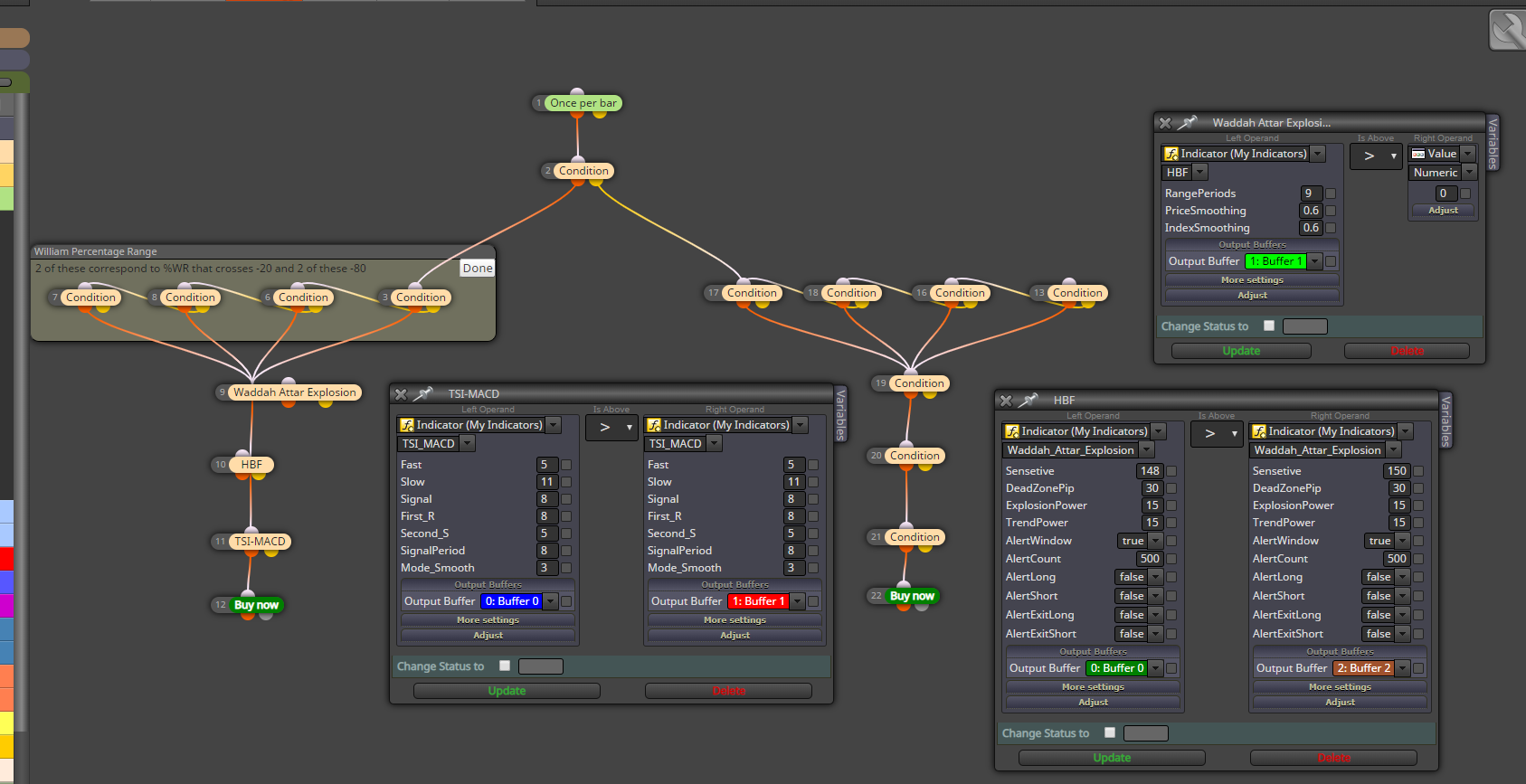
Task: Click Update in the TSI-MACD panel
Action: pyautogui.click(x=507, y=691)
